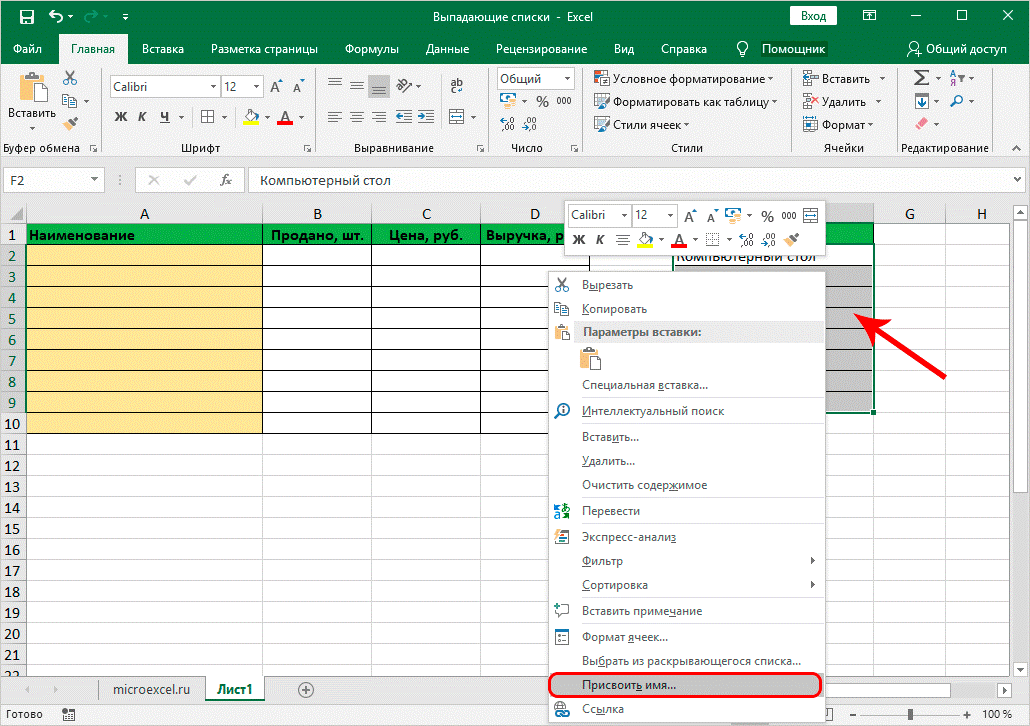Click the Undo arrow icon

55,17
